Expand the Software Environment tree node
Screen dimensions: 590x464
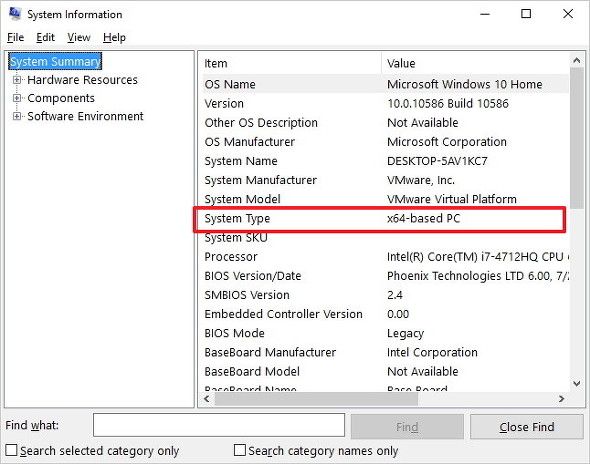point(17,116)
